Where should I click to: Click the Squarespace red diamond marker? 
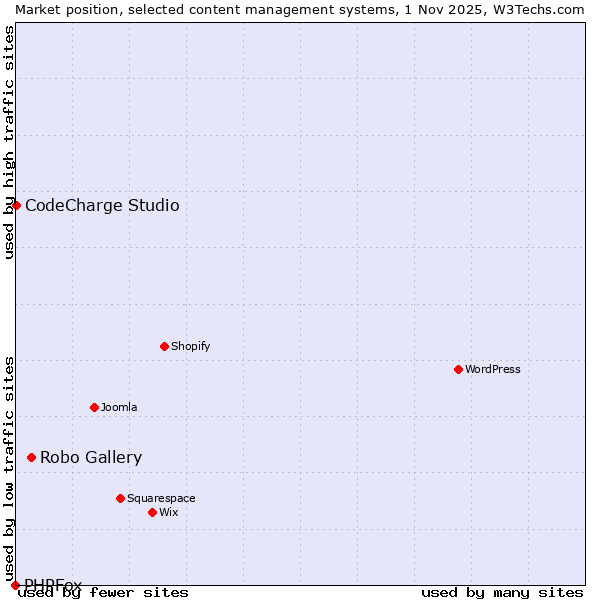120,498
